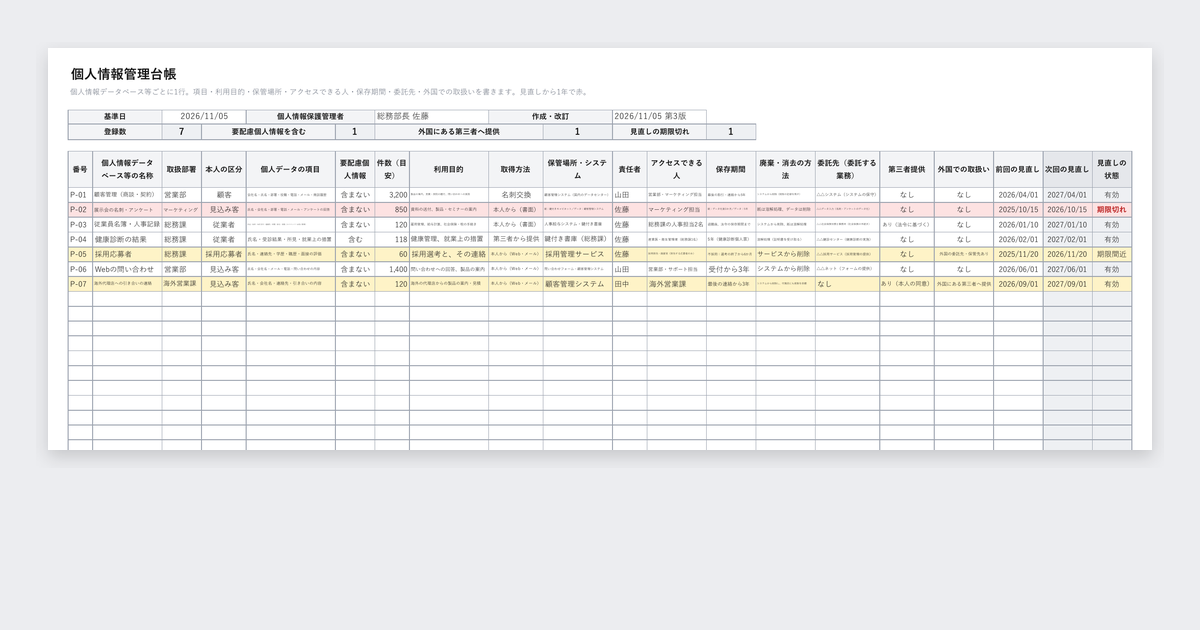Screen dimensions: 1200x630
Task: Click the count cell 850
Action: 392,210
